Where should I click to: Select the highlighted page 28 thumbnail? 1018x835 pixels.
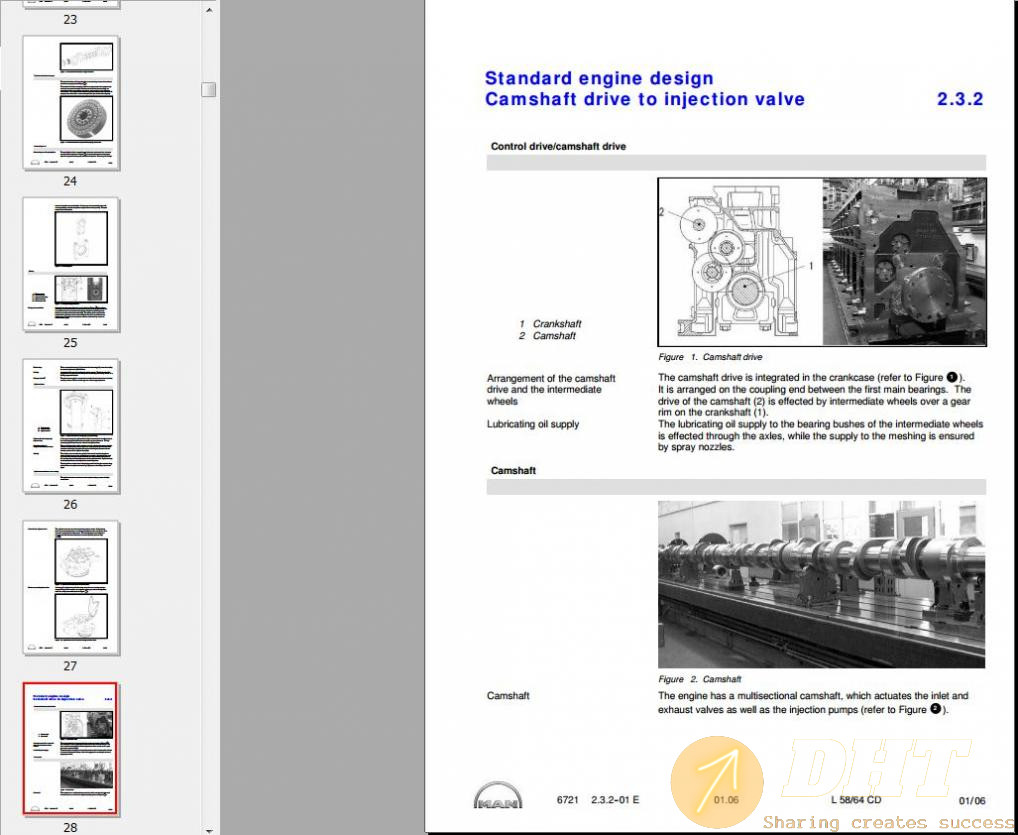70,748
